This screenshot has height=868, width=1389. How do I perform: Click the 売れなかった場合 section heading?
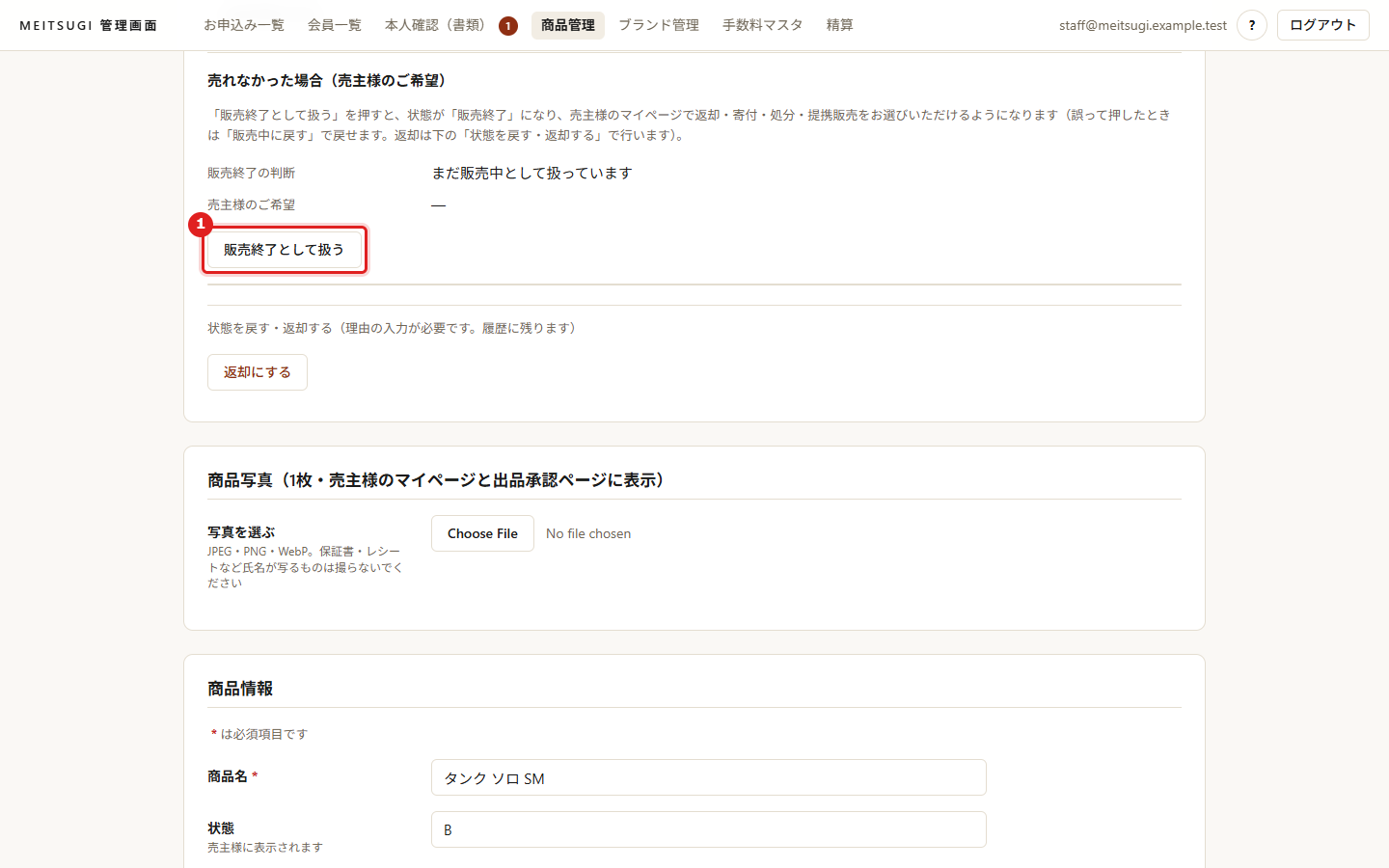point(329,80)
